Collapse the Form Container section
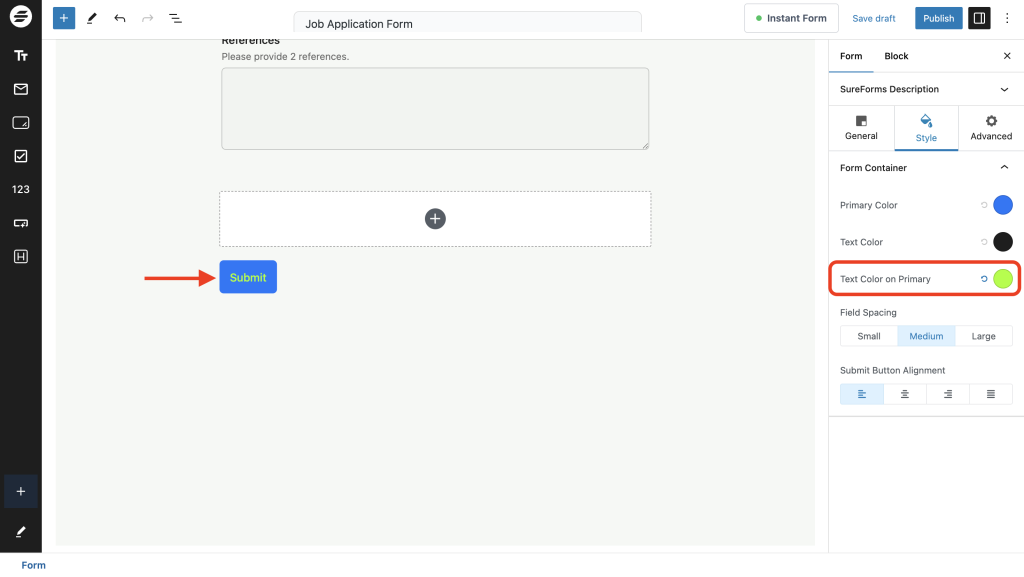 pyautogui.click(x=1004, y=167)
